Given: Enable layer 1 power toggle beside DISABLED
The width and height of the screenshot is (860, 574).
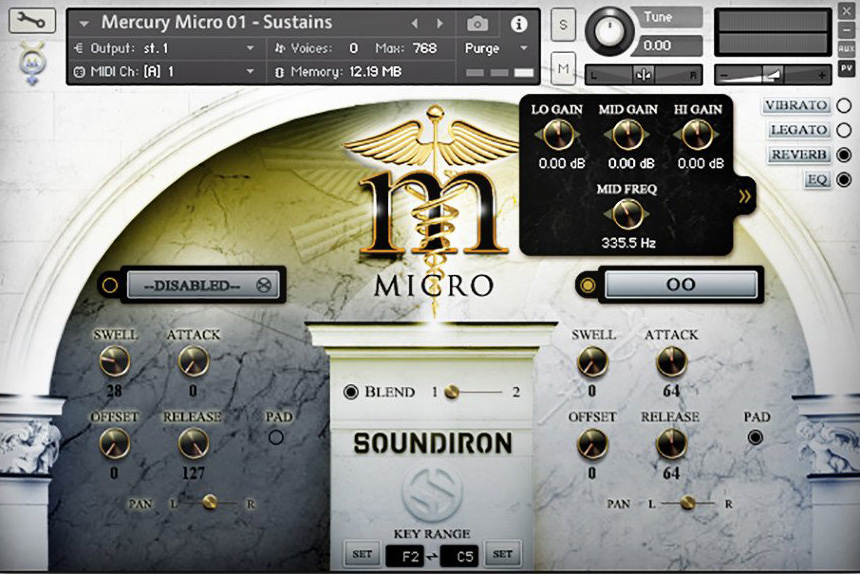Looking at the screenshot, I should click(x=109, y=286).
